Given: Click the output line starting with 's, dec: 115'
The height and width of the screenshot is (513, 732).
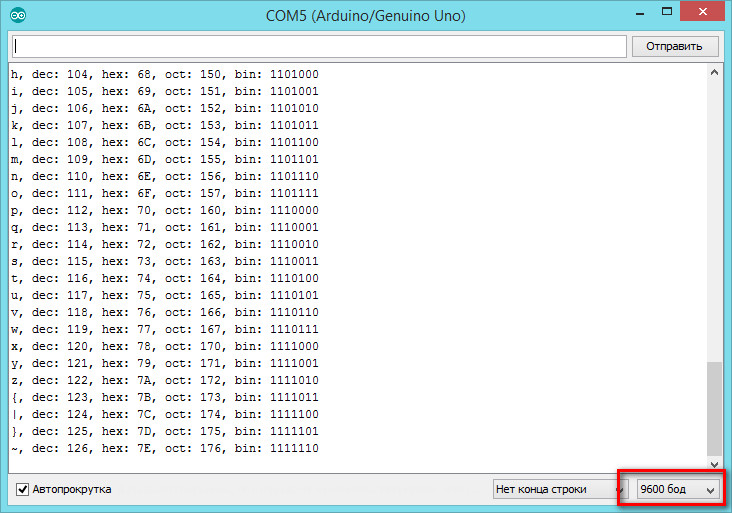Looking at the screenshot, I should [165, 261].
